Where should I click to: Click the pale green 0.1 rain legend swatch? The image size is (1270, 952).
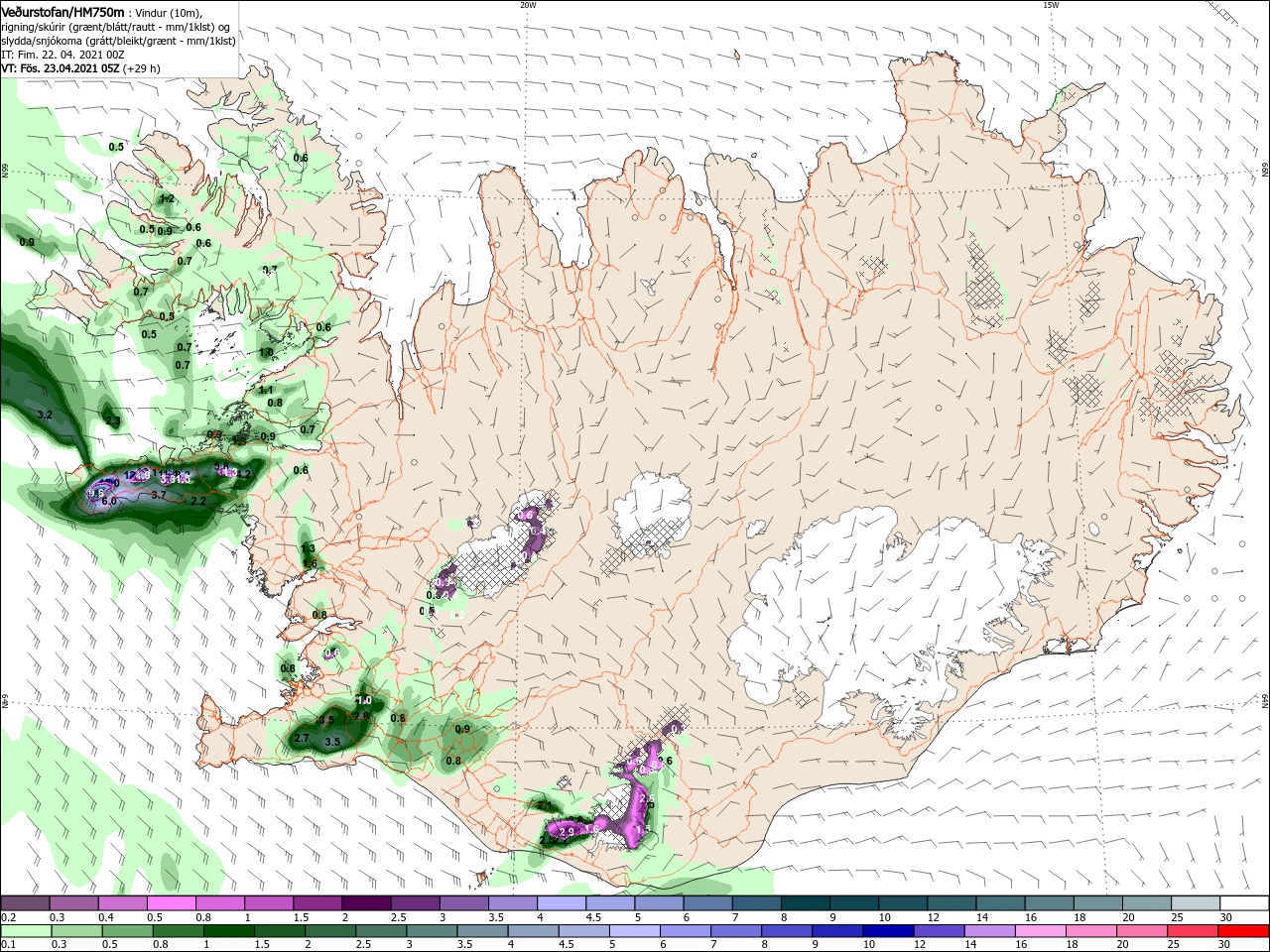[26, 931]
